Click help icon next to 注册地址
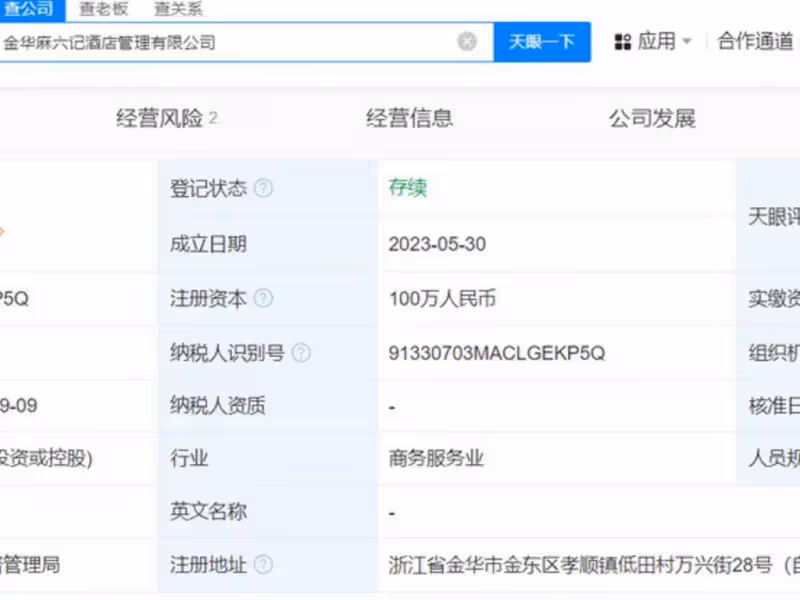The image size is (800, 600). 263,565
